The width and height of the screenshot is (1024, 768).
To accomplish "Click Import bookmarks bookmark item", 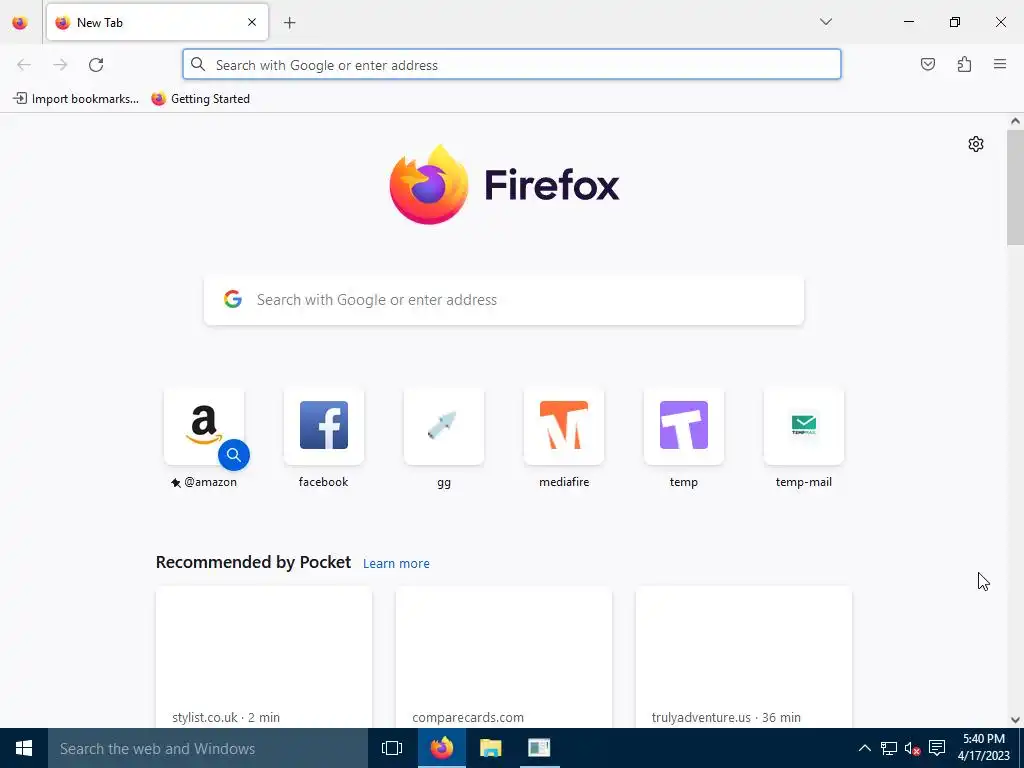I will 76,99.
